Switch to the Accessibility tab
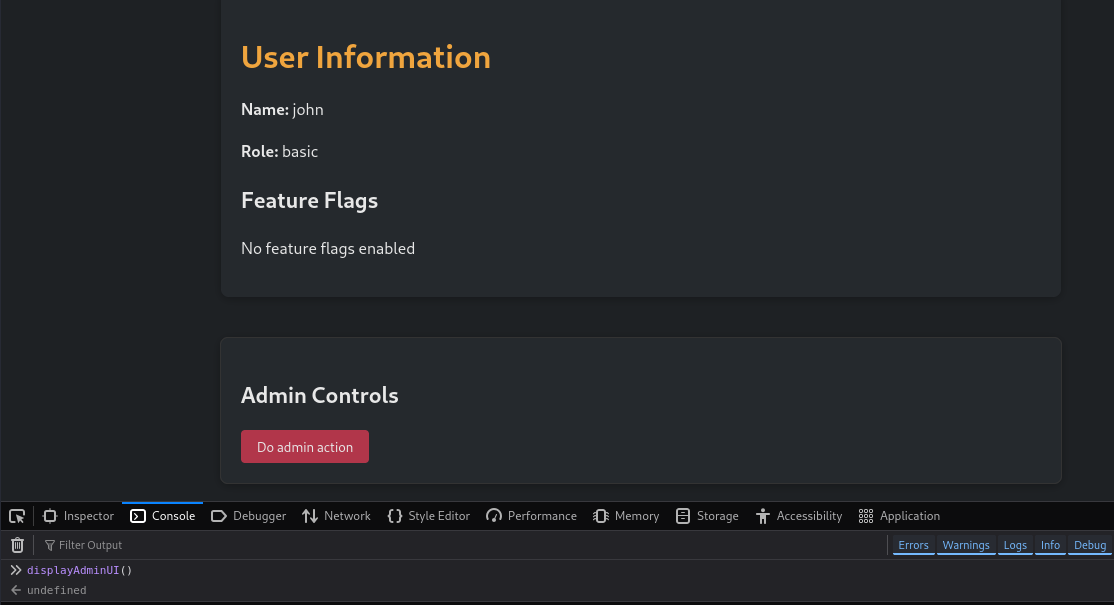1114x605 pixels. point(798,516)
